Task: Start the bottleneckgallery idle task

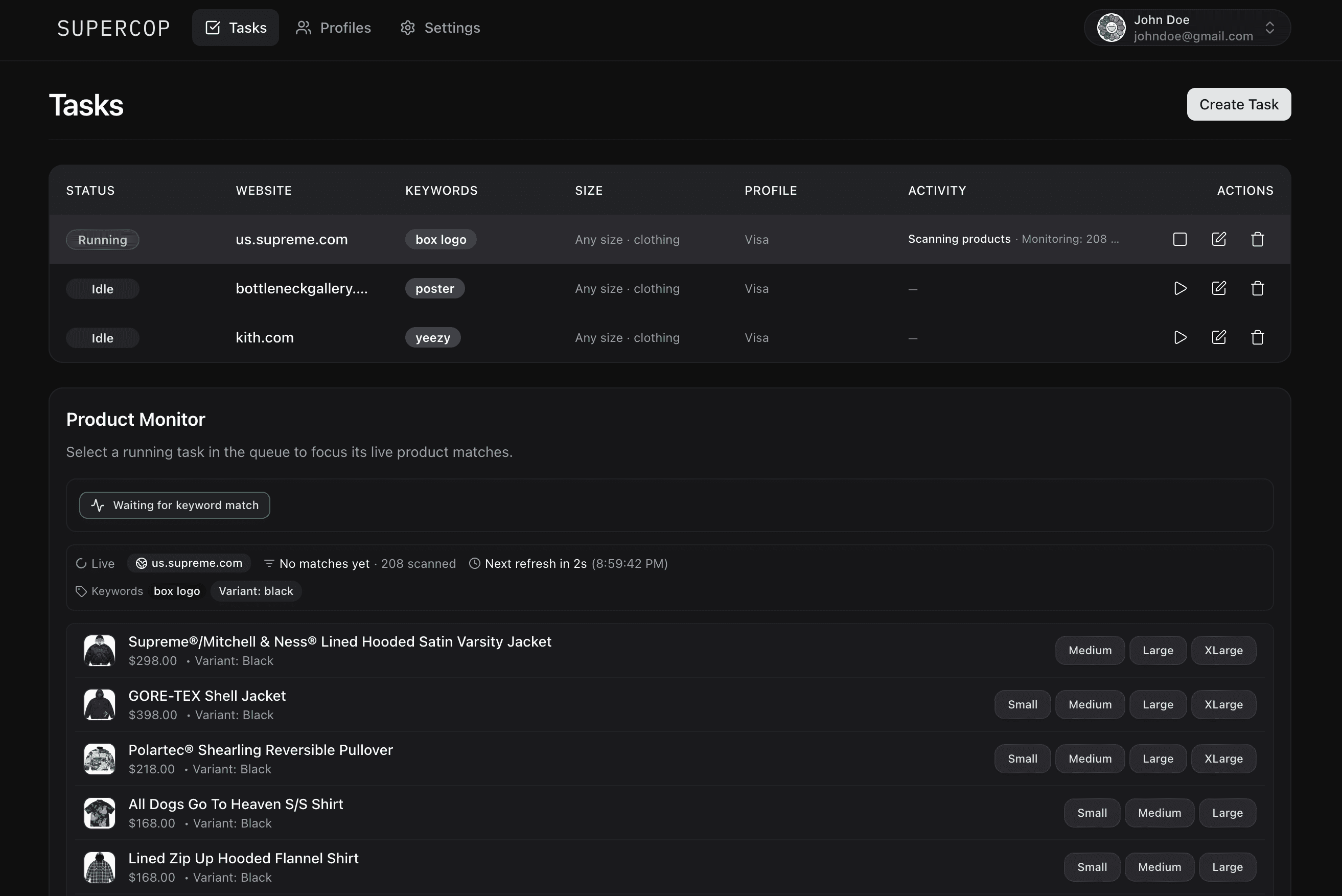Action: pos(1180,288)
